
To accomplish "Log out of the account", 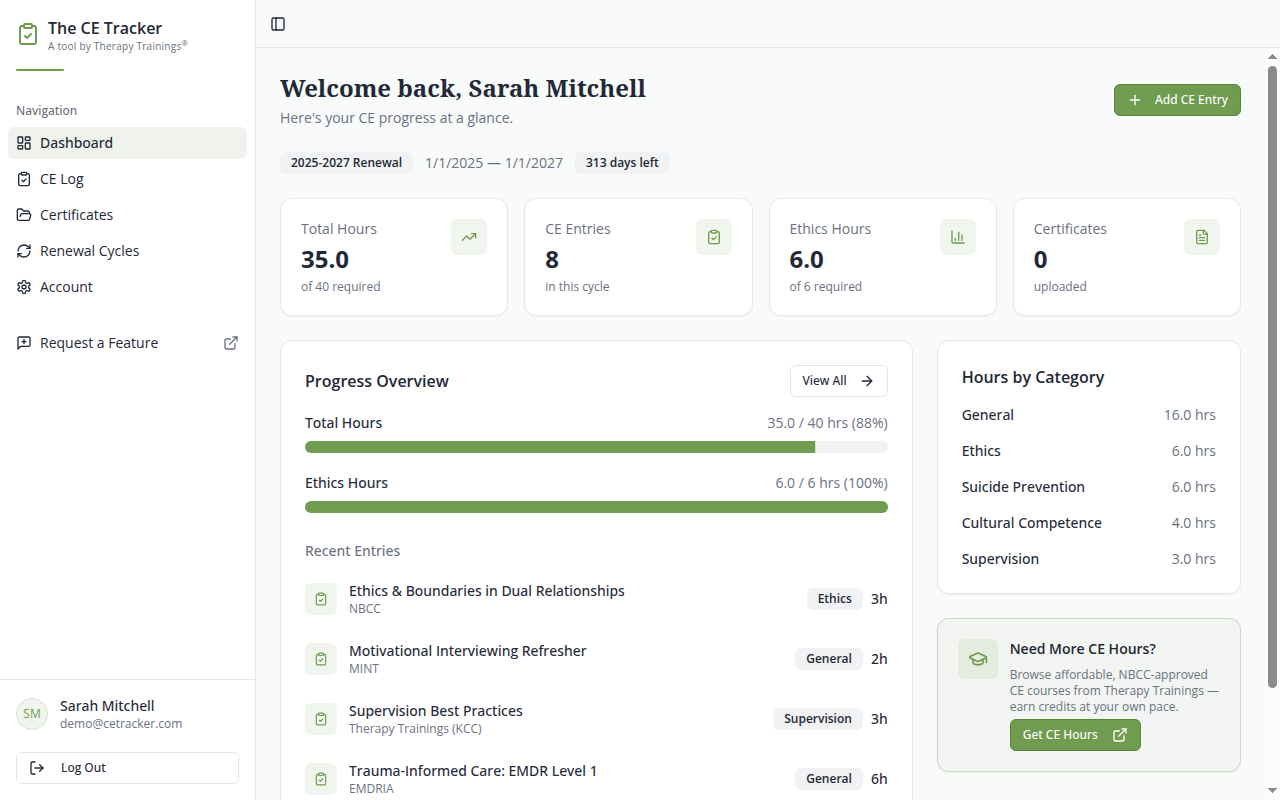I will [x=127, y=768].
